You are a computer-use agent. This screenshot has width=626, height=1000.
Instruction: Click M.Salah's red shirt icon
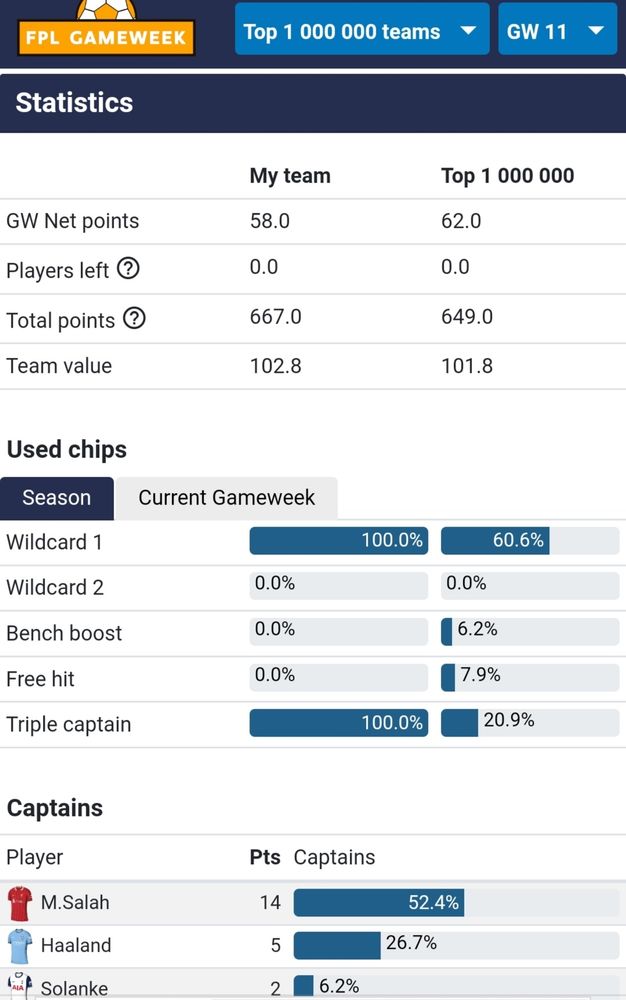(x=20, y=902)
